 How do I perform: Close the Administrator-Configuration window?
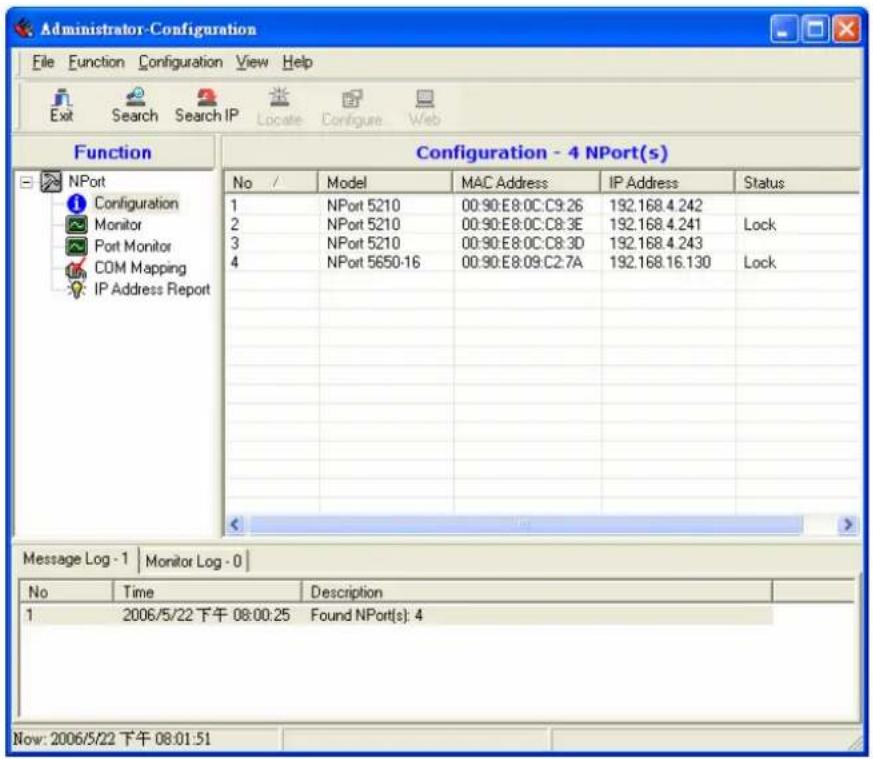pos(846,29)
